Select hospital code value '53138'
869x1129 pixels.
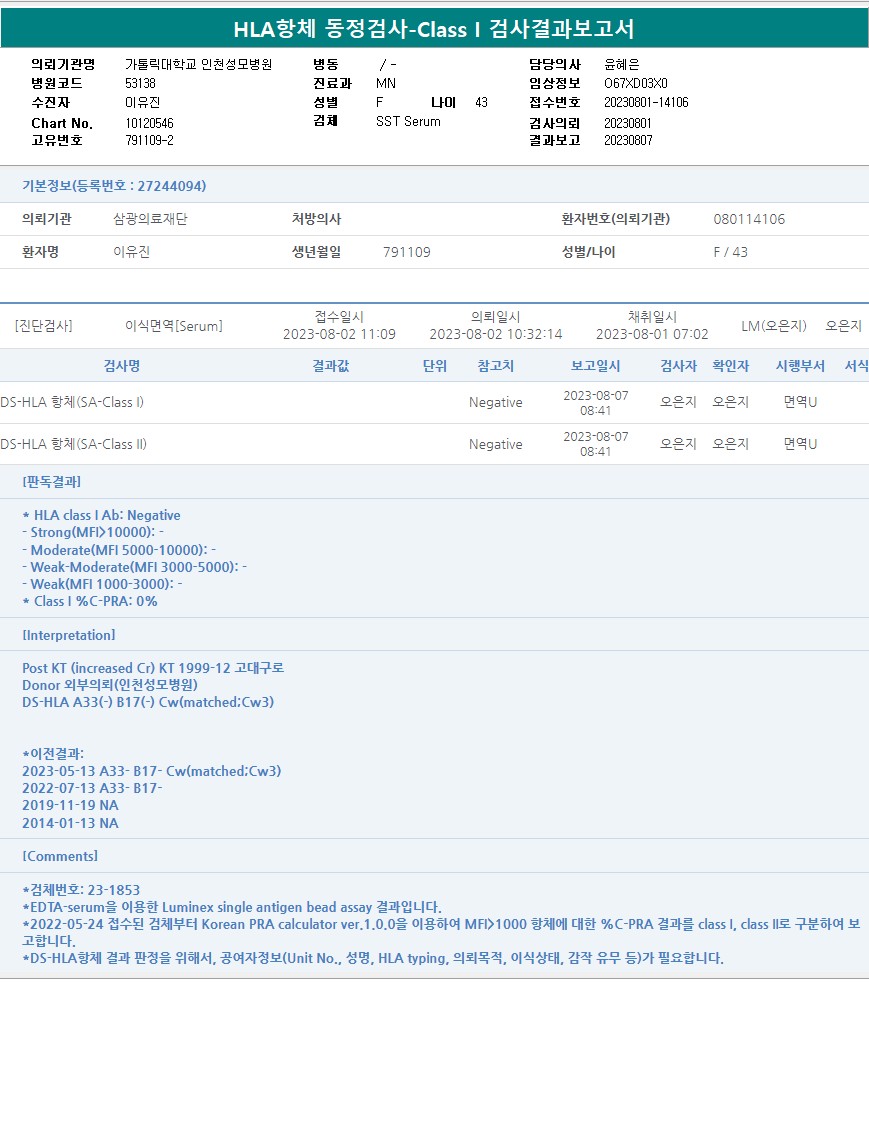[140, 84]
